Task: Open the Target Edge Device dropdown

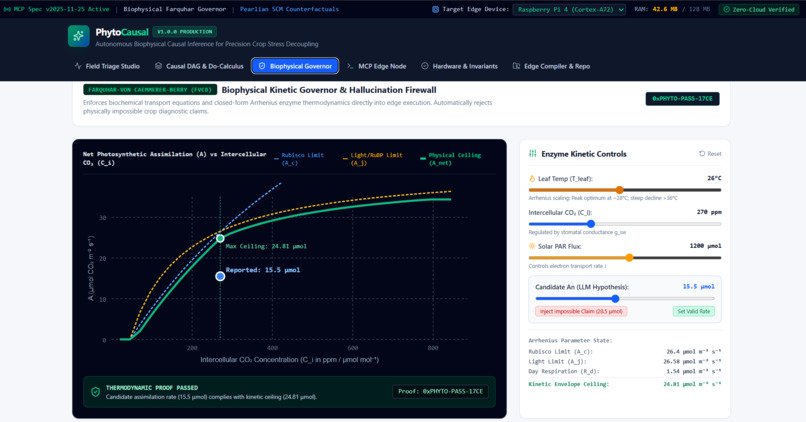Action: pyautogui.click(x=569, y=9)
